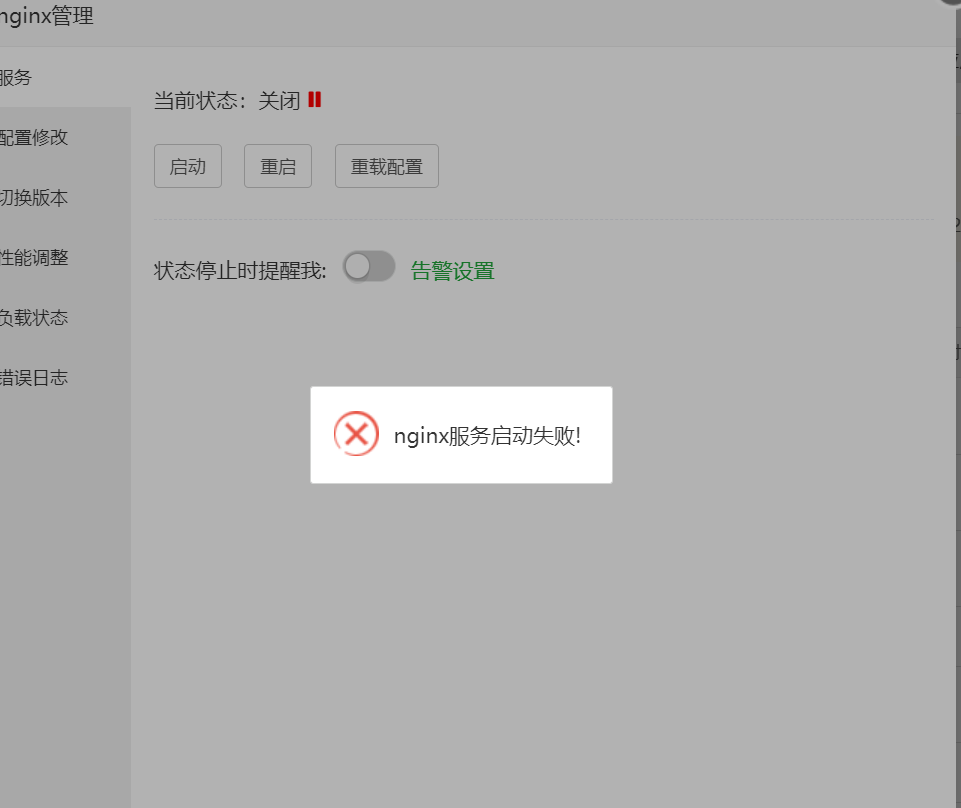This screenshot has height=808, width=961.
Task: Click the nginx服务启动失败! message text
Action: click(x=487, y=436)
